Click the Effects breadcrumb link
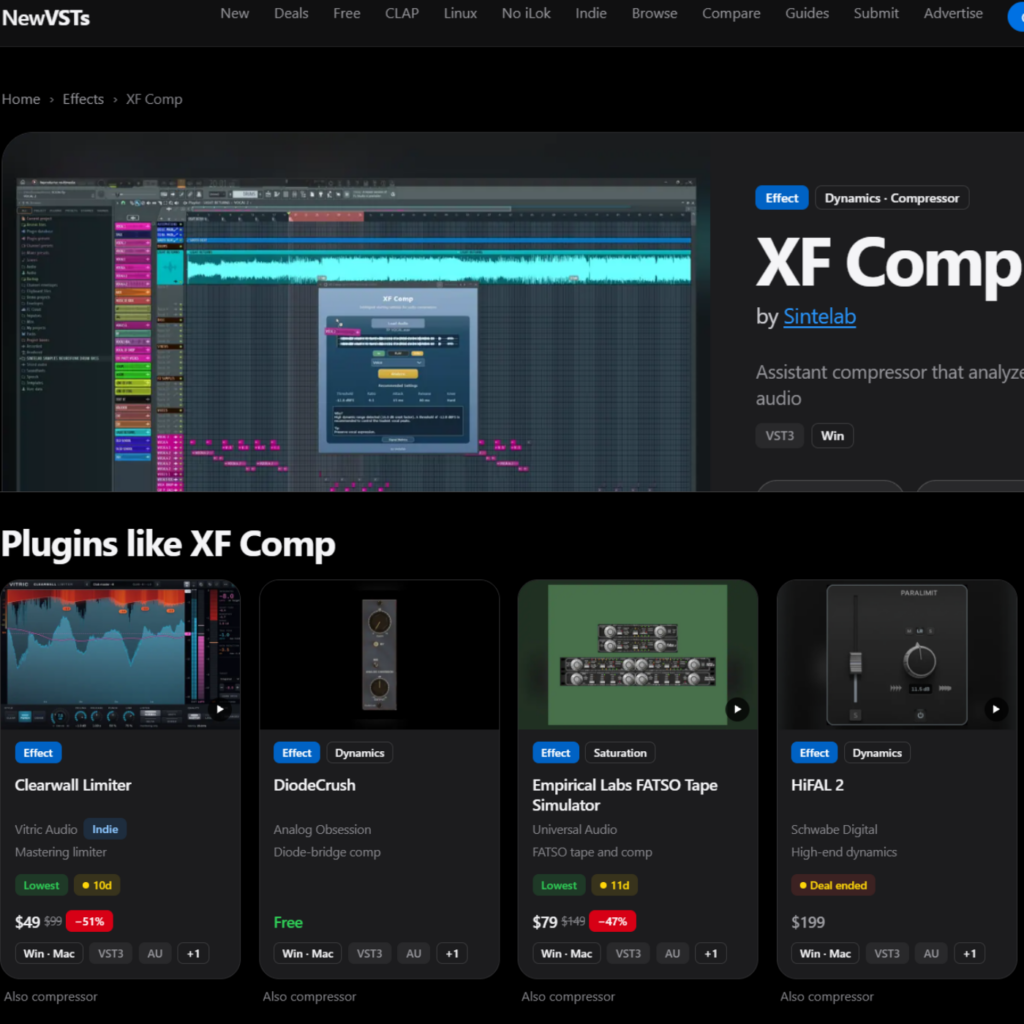 coord(83,99)
